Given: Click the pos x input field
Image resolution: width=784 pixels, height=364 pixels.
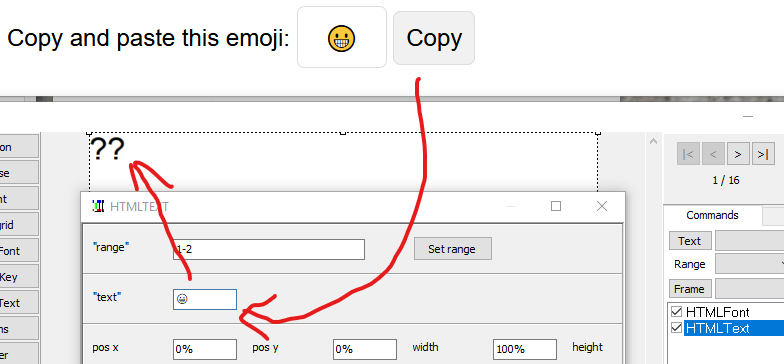Looking at the screenshot, I should (205, 349).
